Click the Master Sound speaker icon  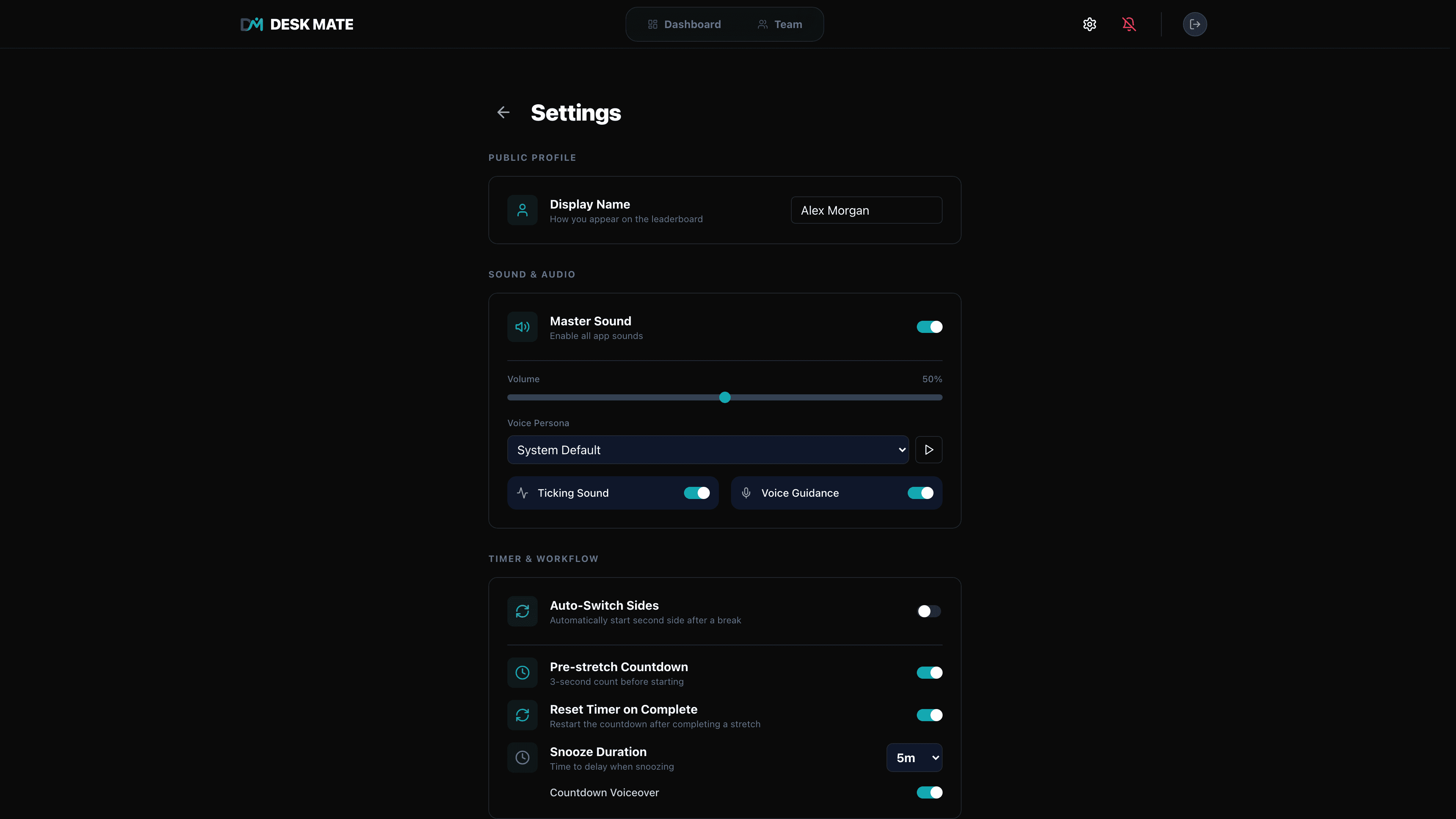[522, 327]
